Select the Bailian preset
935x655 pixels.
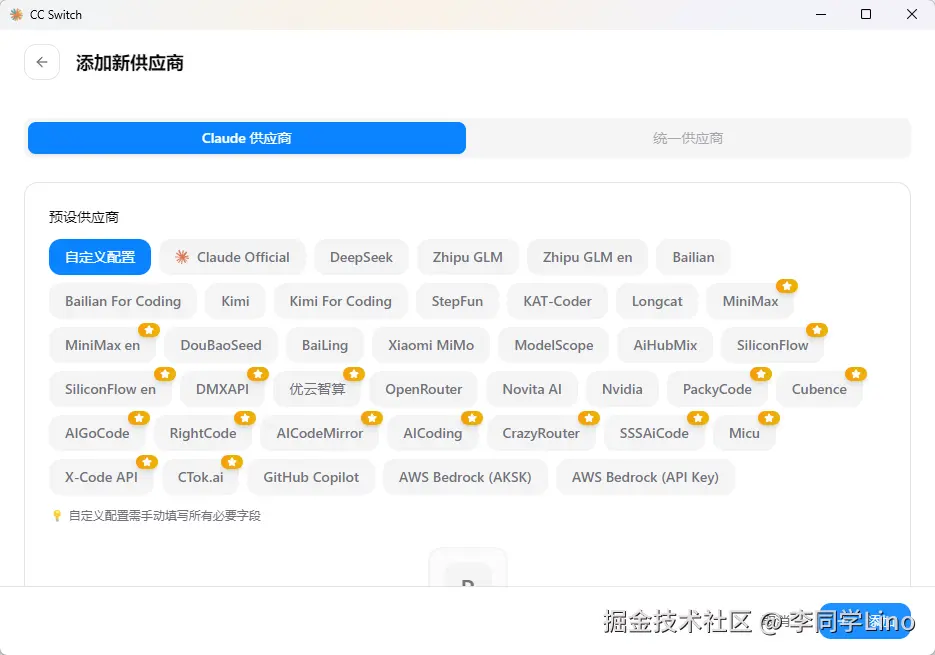(x=693, y=257)
